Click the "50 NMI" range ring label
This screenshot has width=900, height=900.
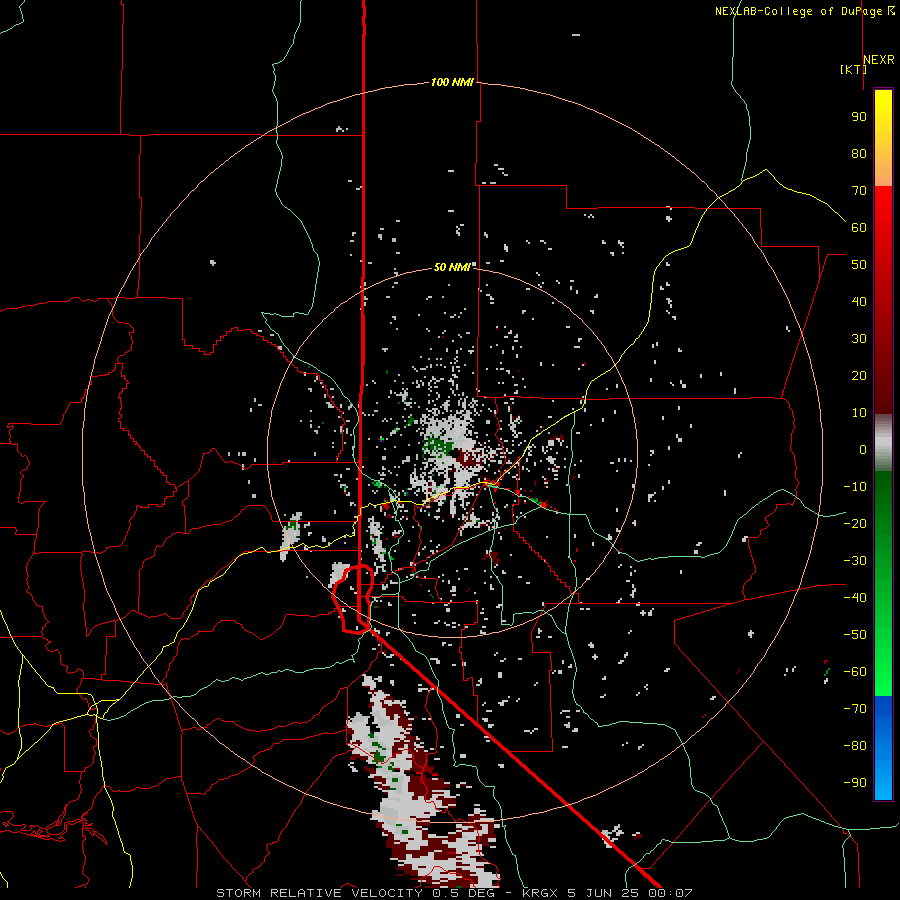coord(452,267)
